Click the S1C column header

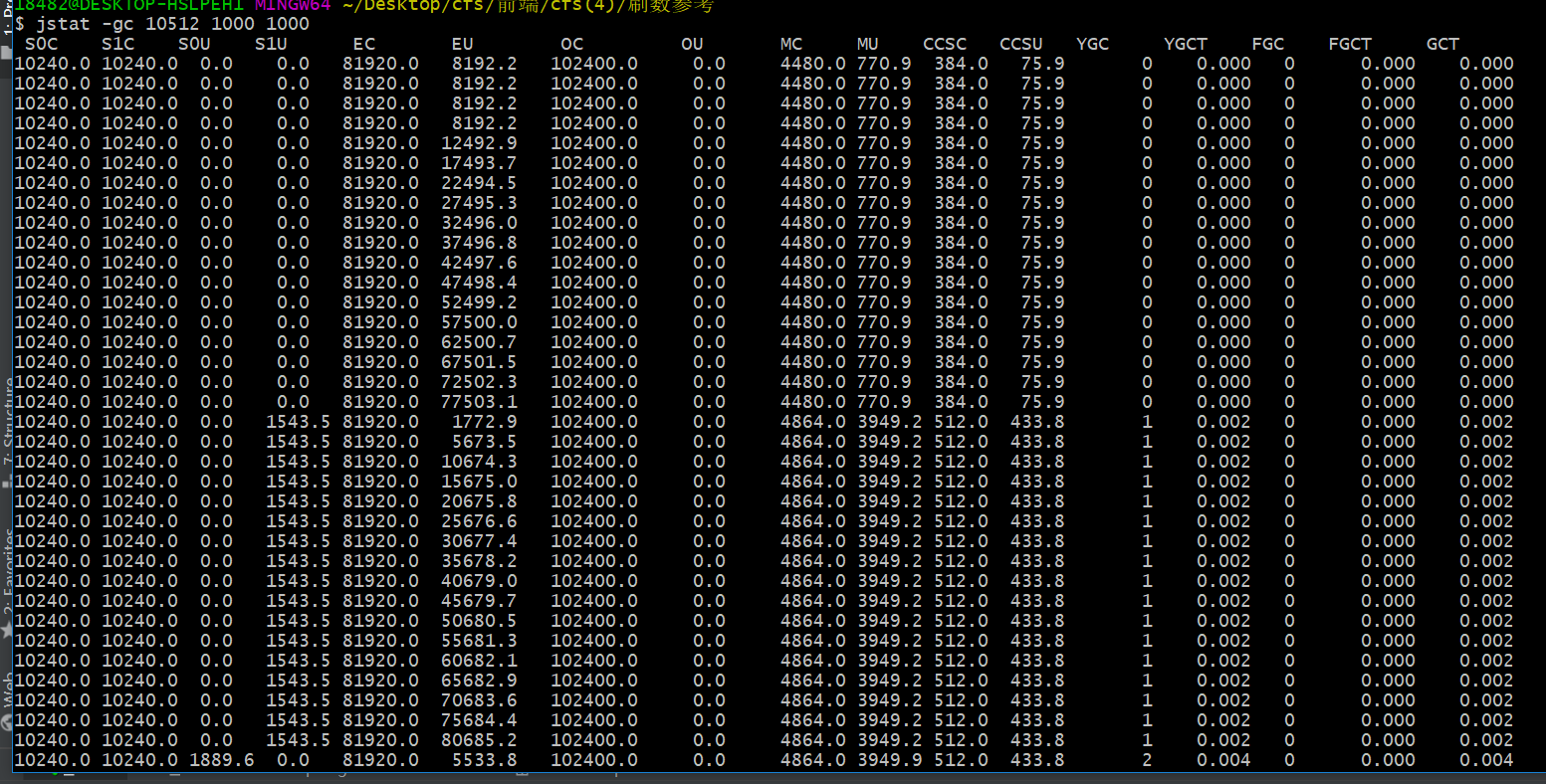(x=118, y=44)
